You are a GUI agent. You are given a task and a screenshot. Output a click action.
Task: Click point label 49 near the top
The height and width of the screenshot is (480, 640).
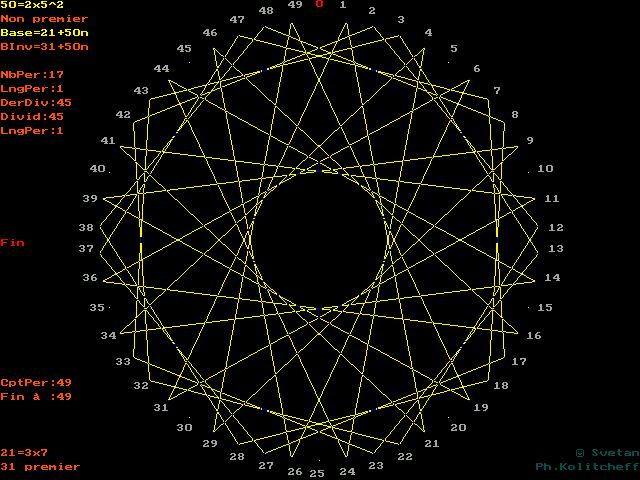point(295,5)
